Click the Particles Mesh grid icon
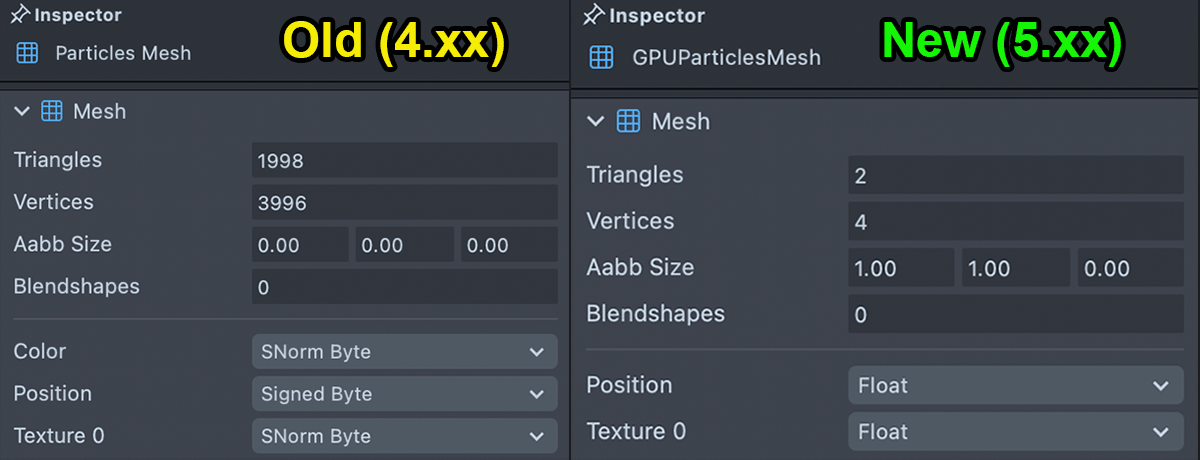1200x460 pixels. [28, 53]
